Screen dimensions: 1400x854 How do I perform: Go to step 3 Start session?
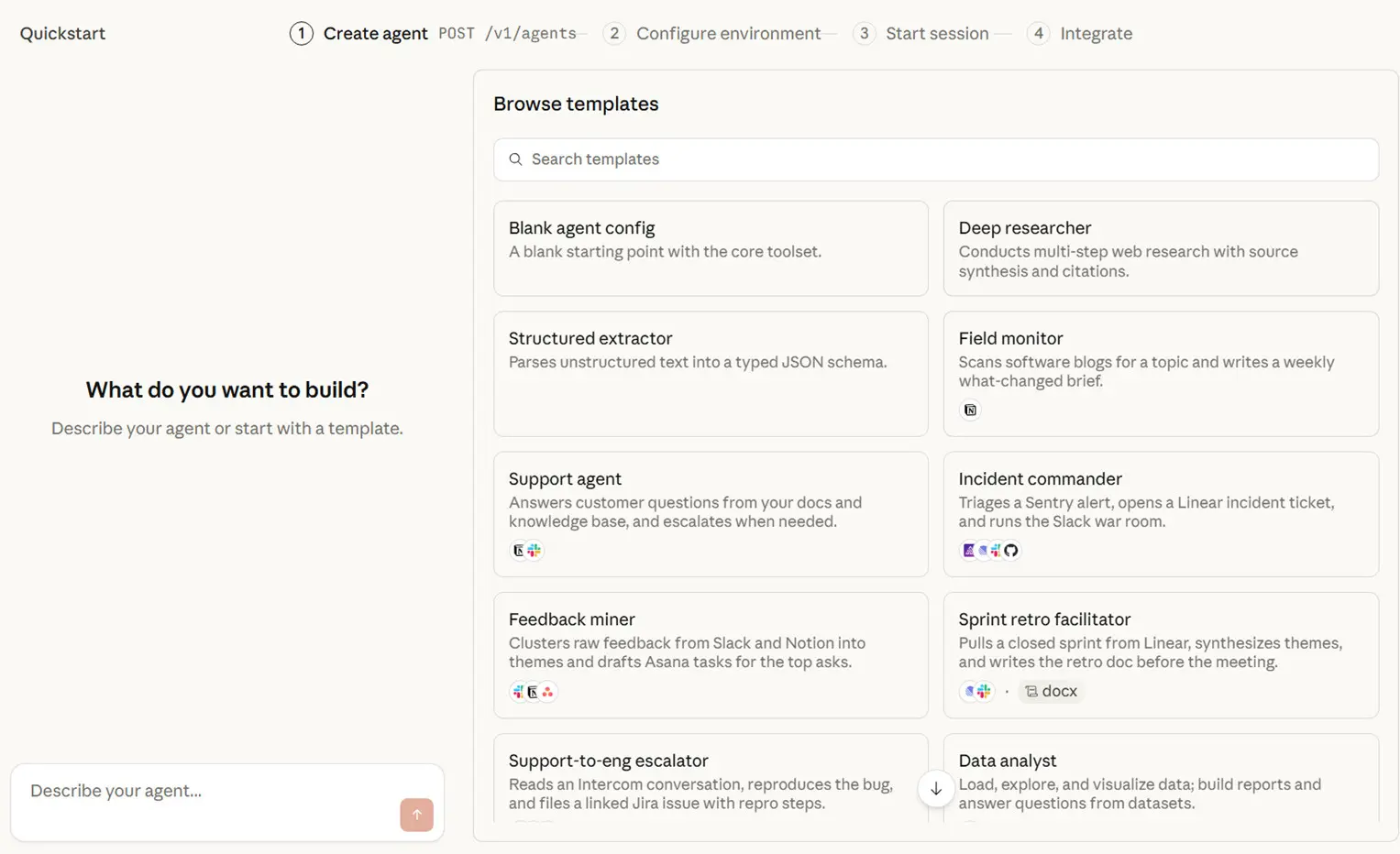tap(920, 34)
